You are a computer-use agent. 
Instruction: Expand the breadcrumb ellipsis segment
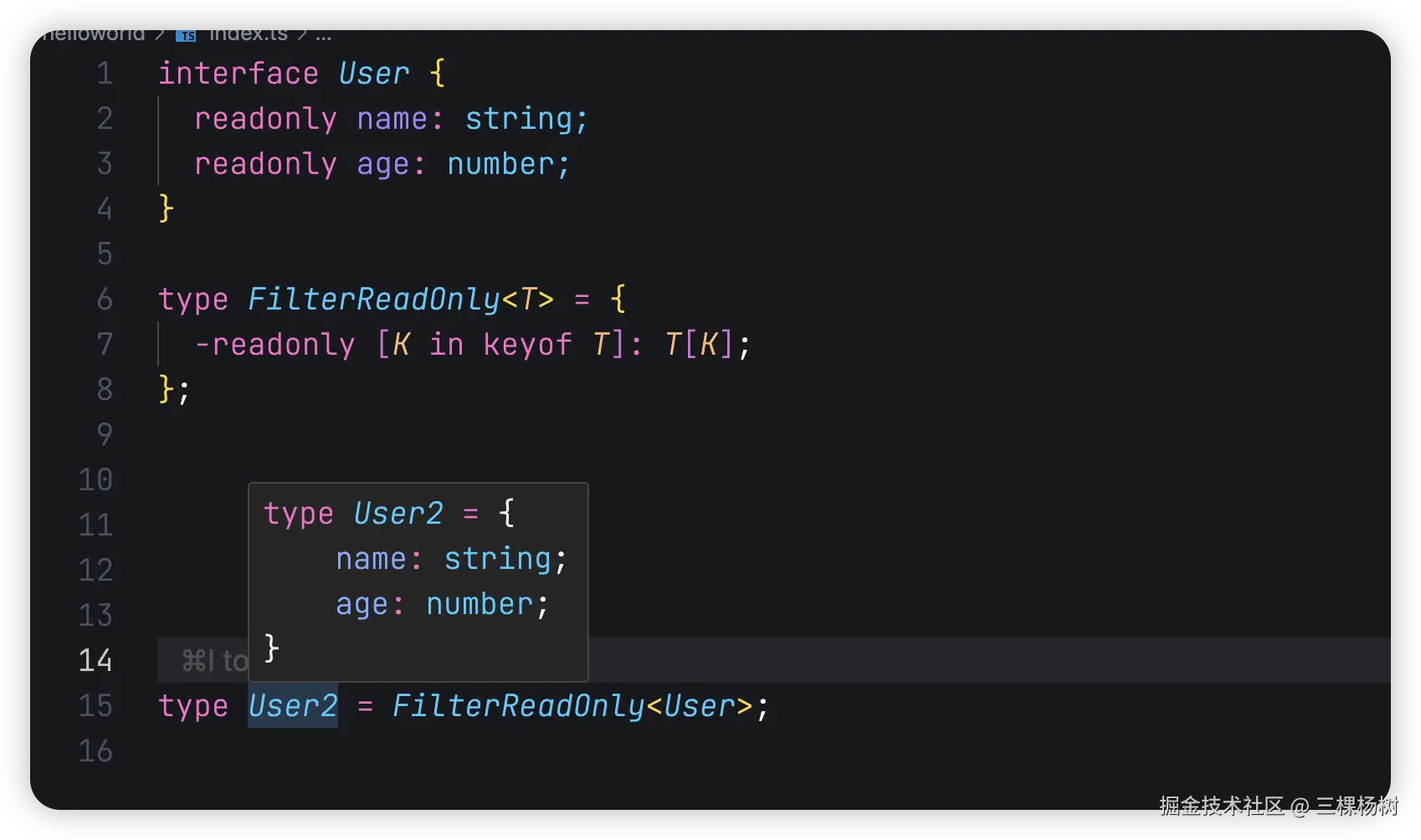[x=324, y=36]
